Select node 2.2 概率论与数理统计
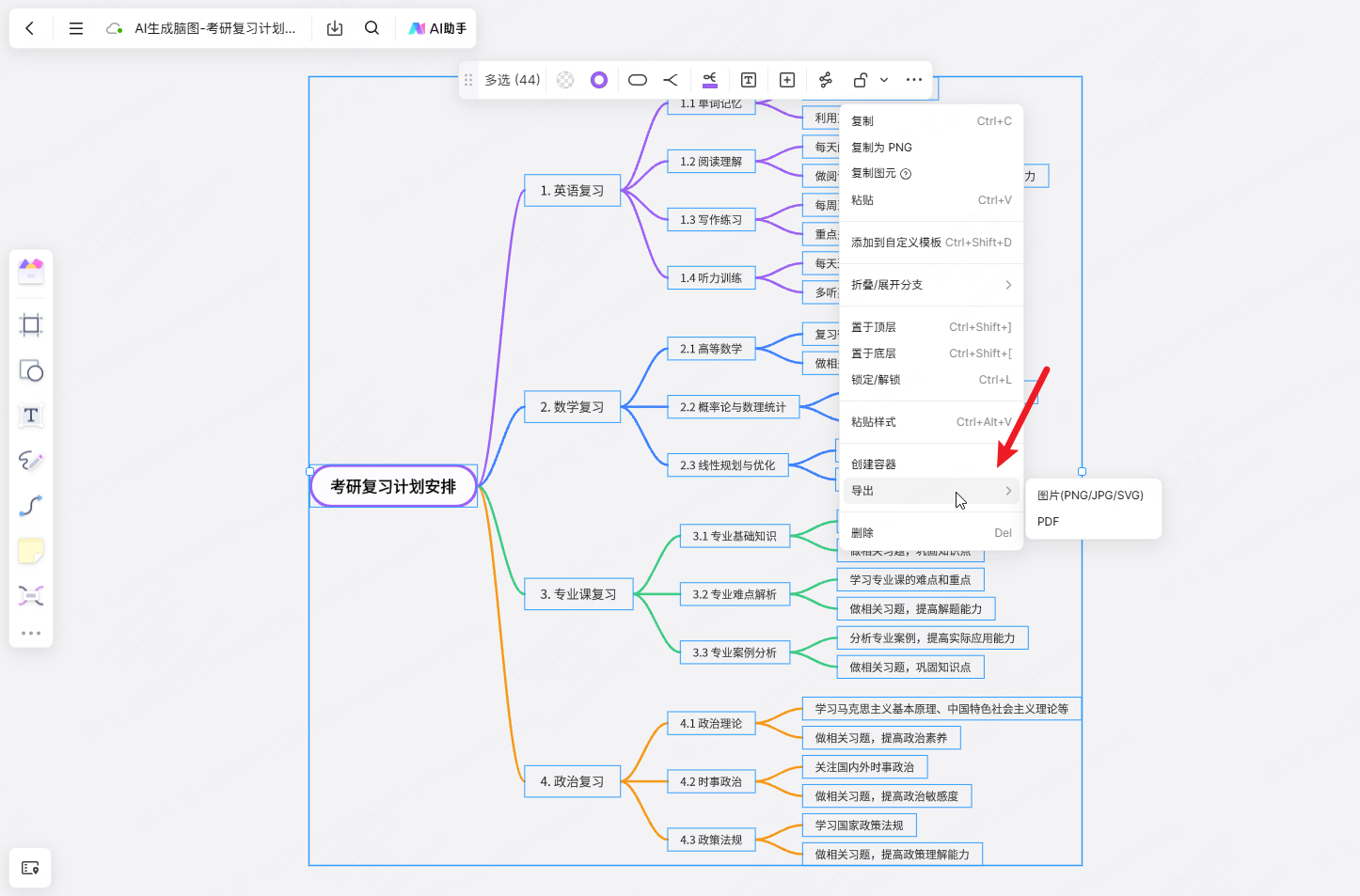 tap(733, 407)
